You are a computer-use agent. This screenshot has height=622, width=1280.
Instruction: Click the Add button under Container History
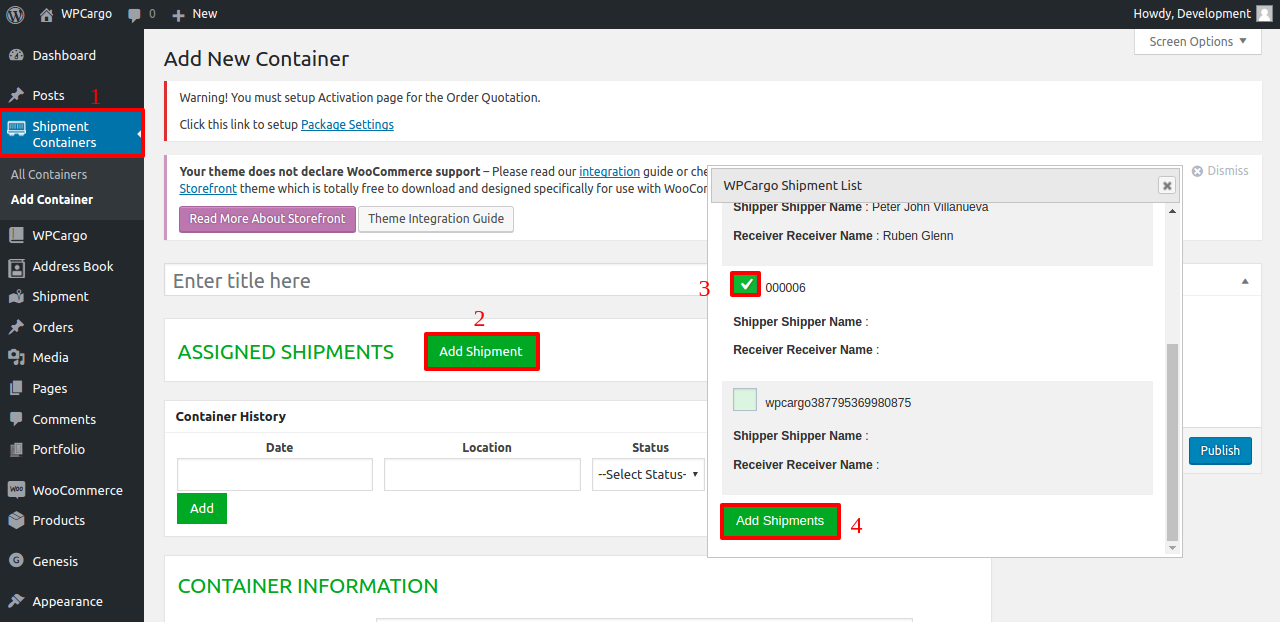point(202,508)
